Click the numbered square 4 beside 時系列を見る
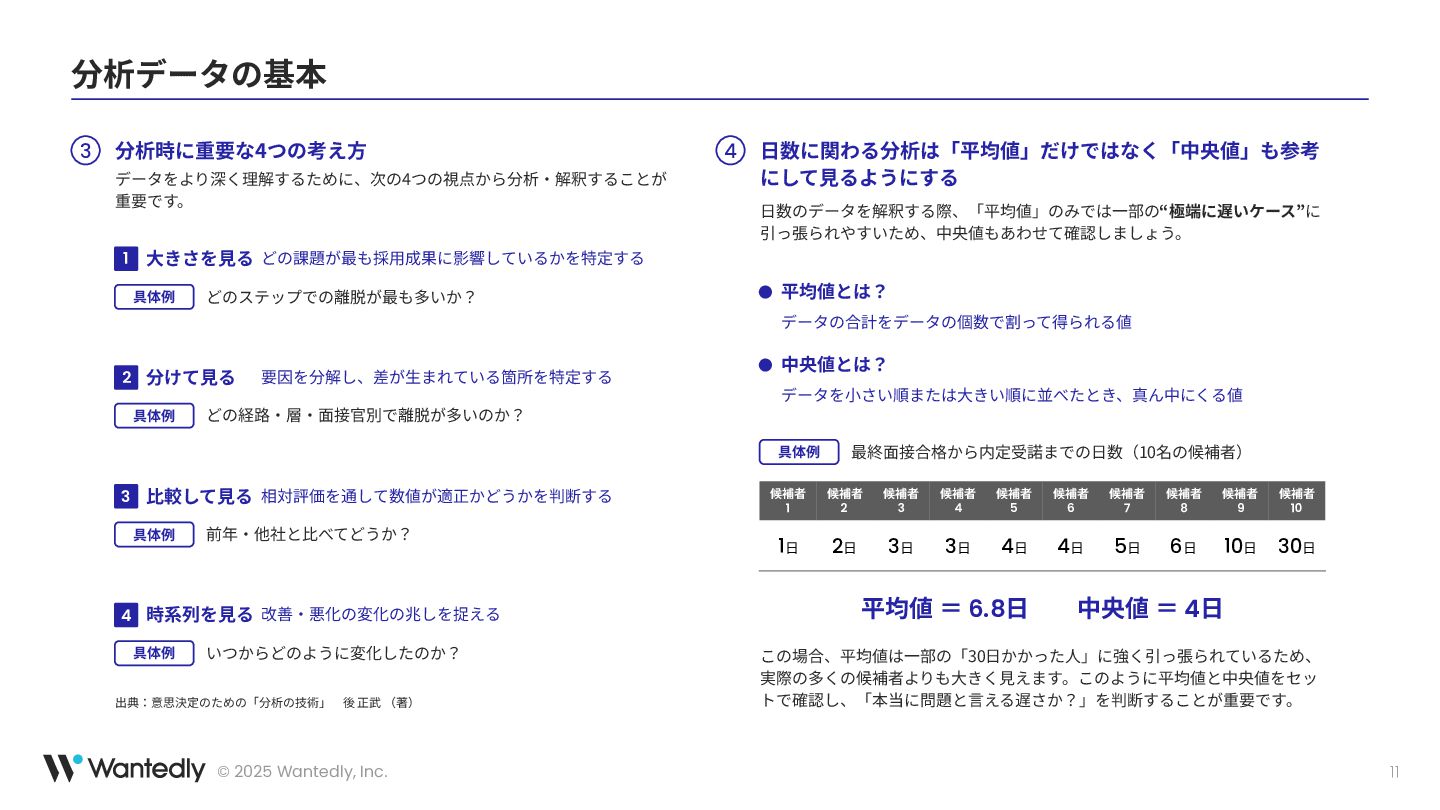 (x=126, y=615)
